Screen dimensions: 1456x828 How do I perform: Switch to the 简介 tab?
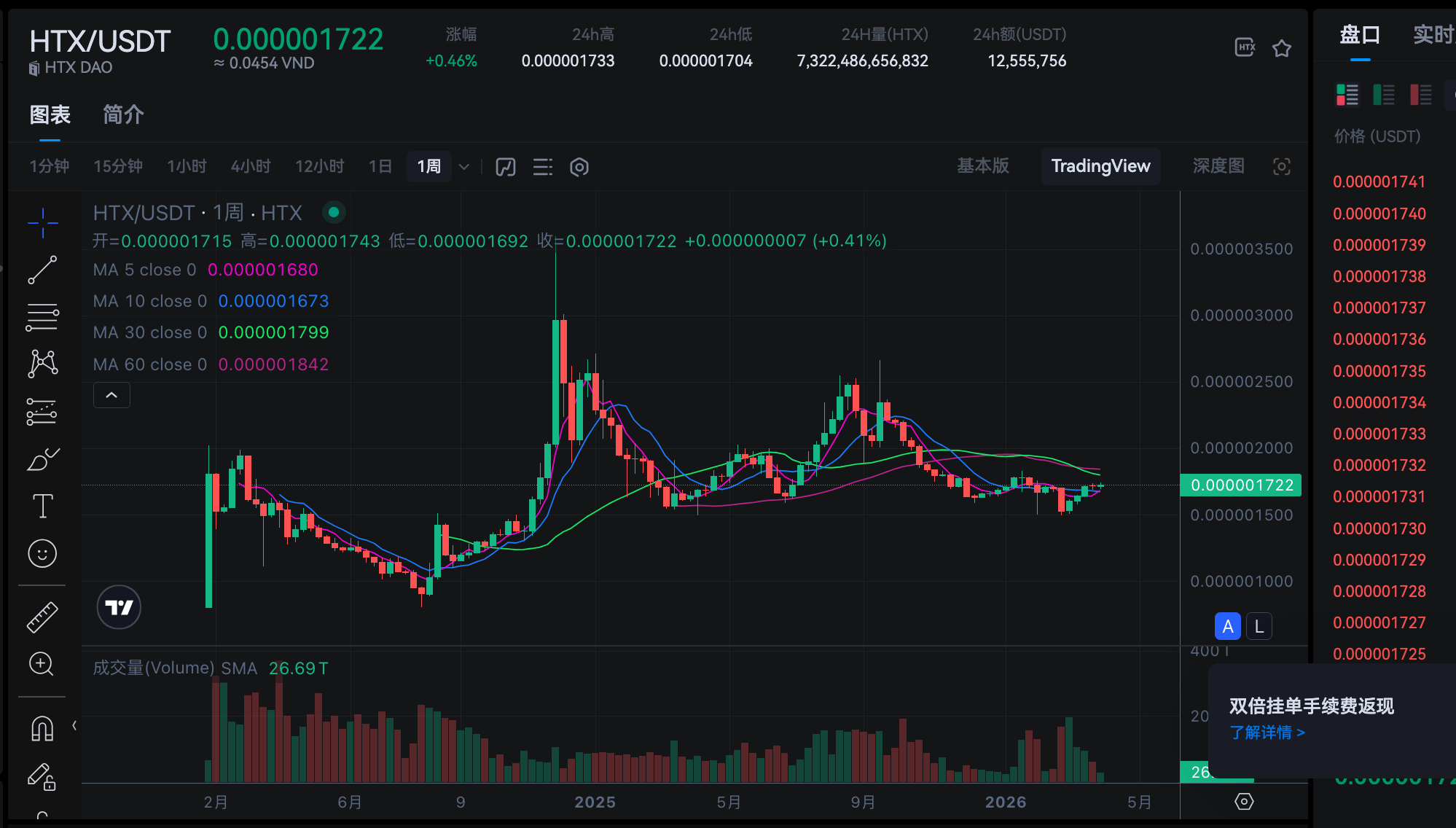coord(123,114)
